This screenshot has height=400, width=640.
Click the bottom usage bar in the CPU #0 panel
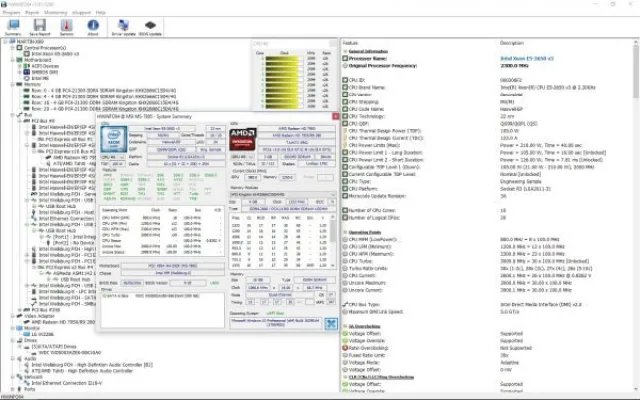(x=282, y=106)
